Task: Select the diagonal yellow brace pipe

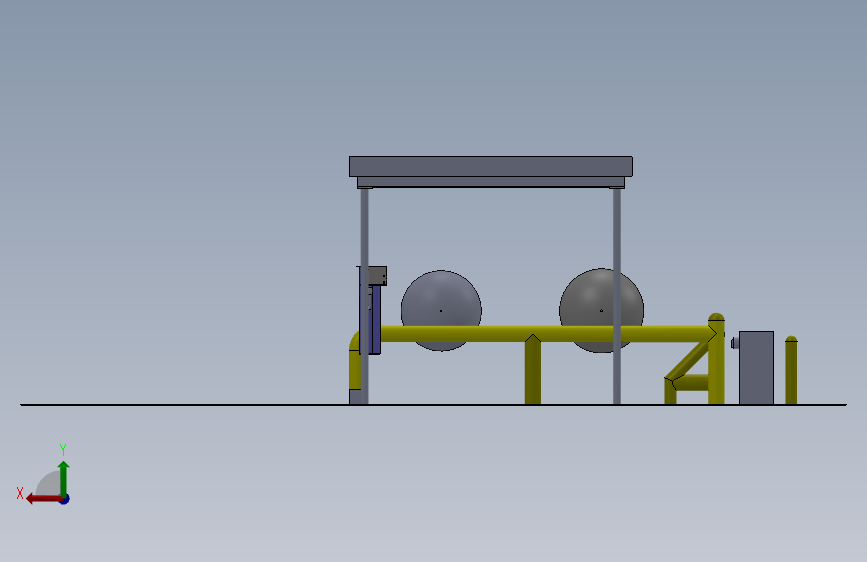Action: (687, 361)
